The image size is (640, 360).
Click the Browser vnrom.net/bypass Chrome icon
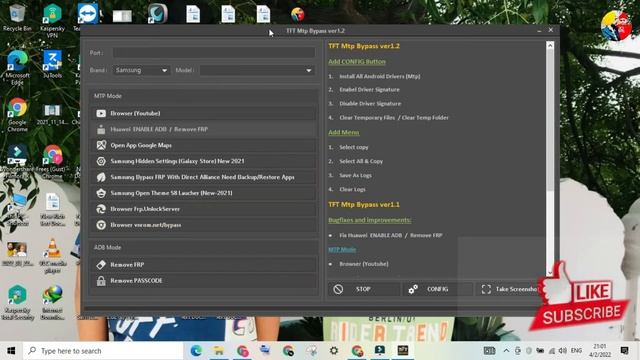[101, 225]
